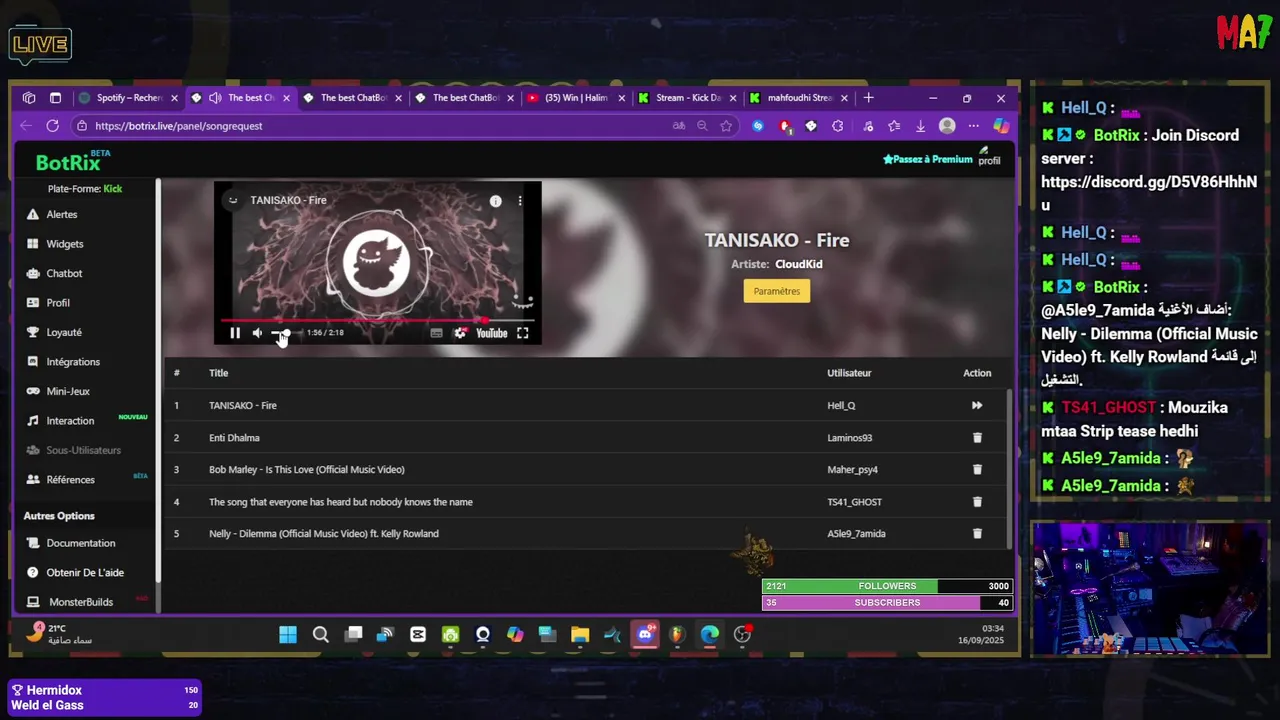
Task: Skip the TANISAKO - Fire song
Action: [x=977, y=405]
